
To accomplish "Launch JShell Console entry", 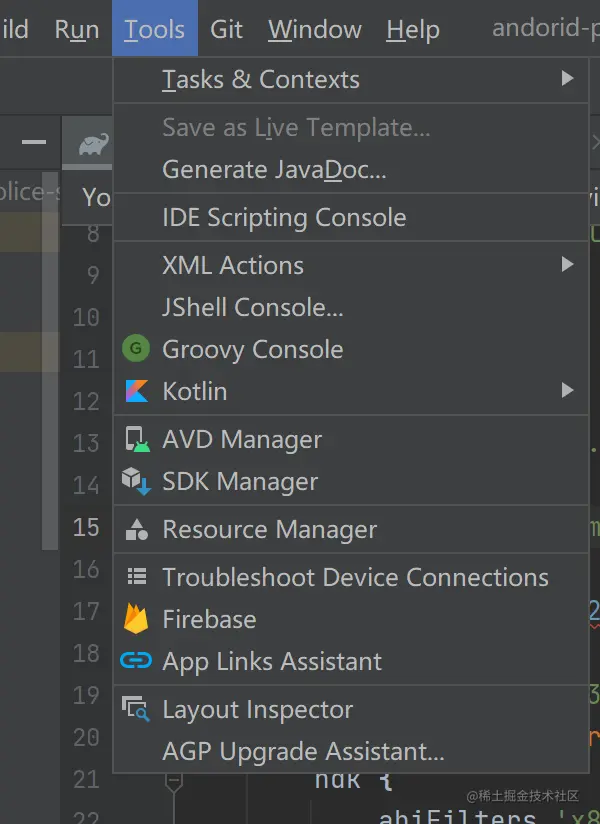I will [252, 307].
